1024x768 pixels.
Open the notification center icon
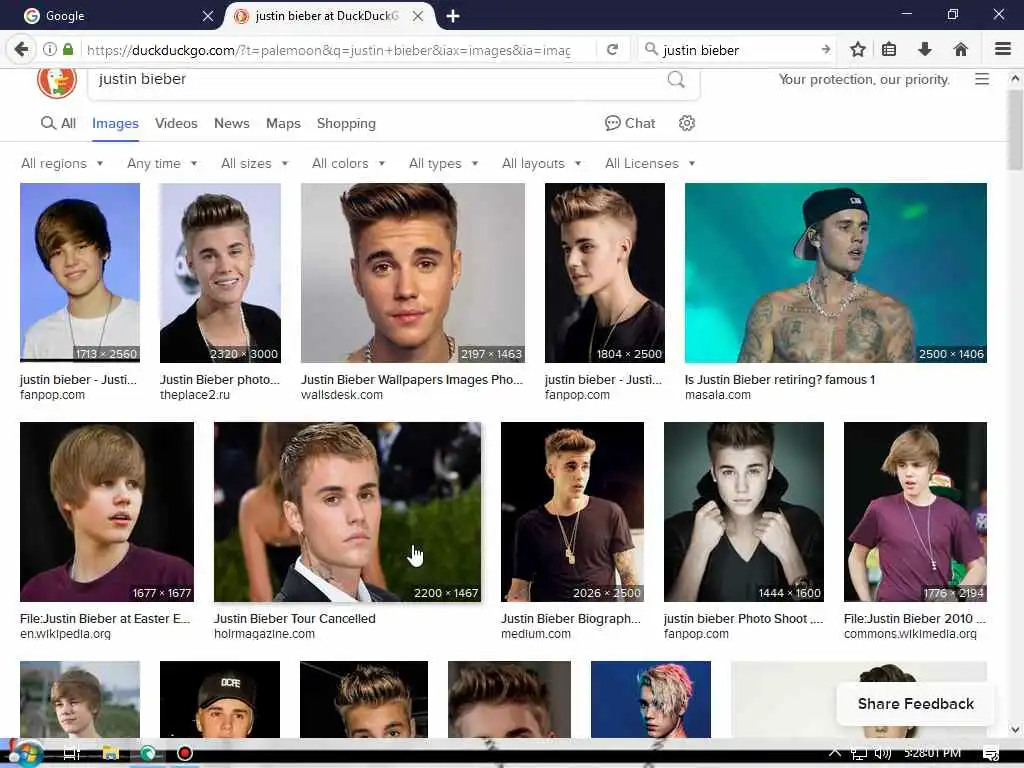pos(991,754)
